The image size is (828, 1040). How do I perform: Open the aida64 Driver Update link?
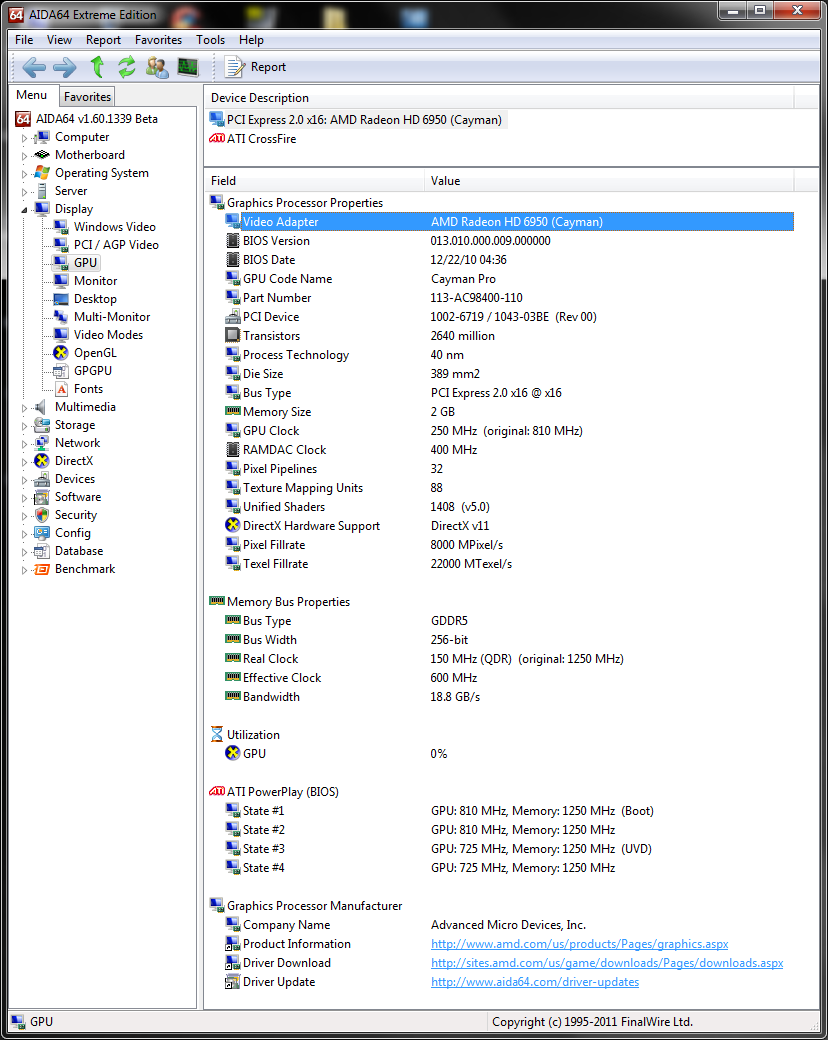pyautogui.click(x=535, y=982)
